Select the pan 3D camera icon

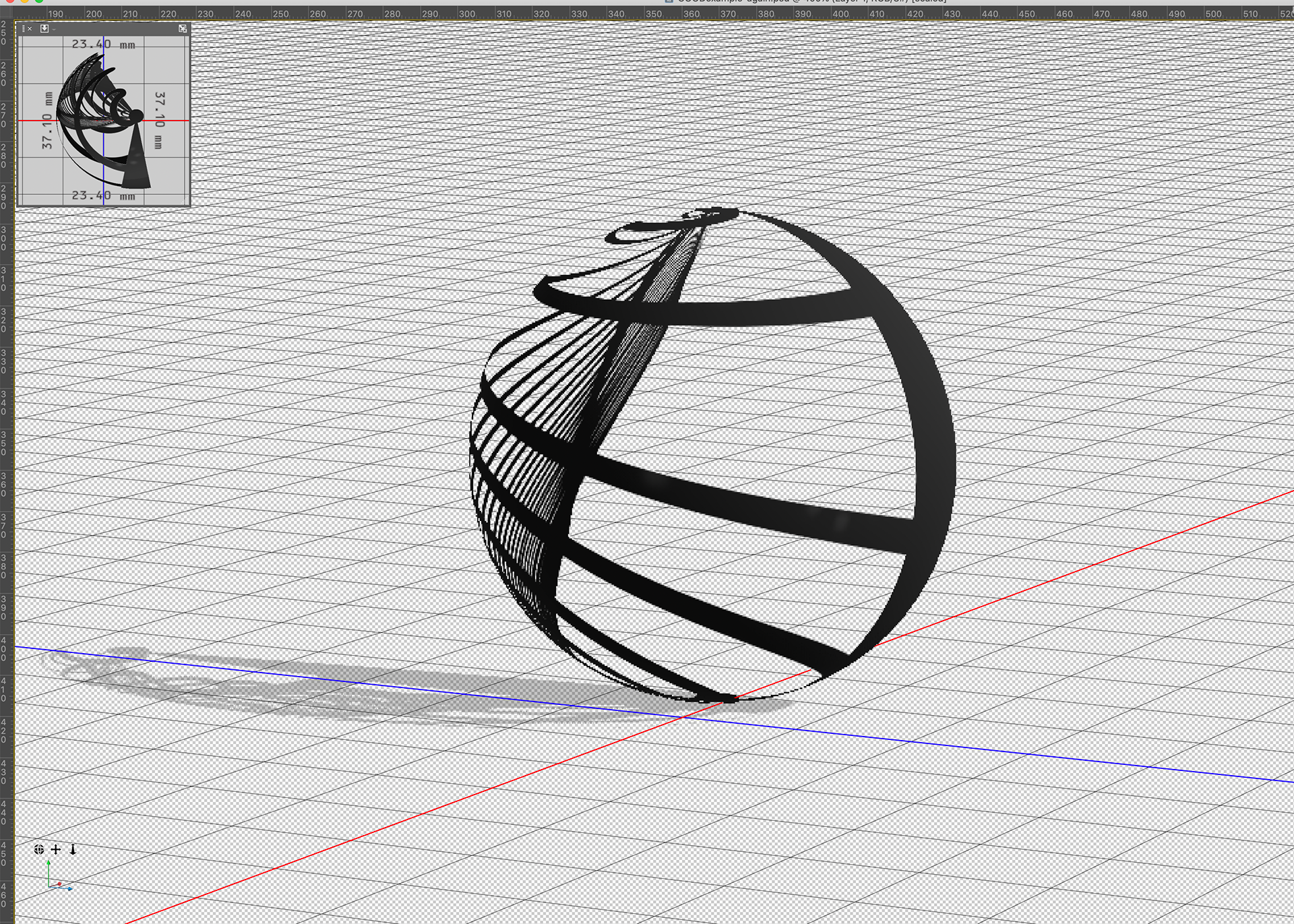click(x=56, y=849)
